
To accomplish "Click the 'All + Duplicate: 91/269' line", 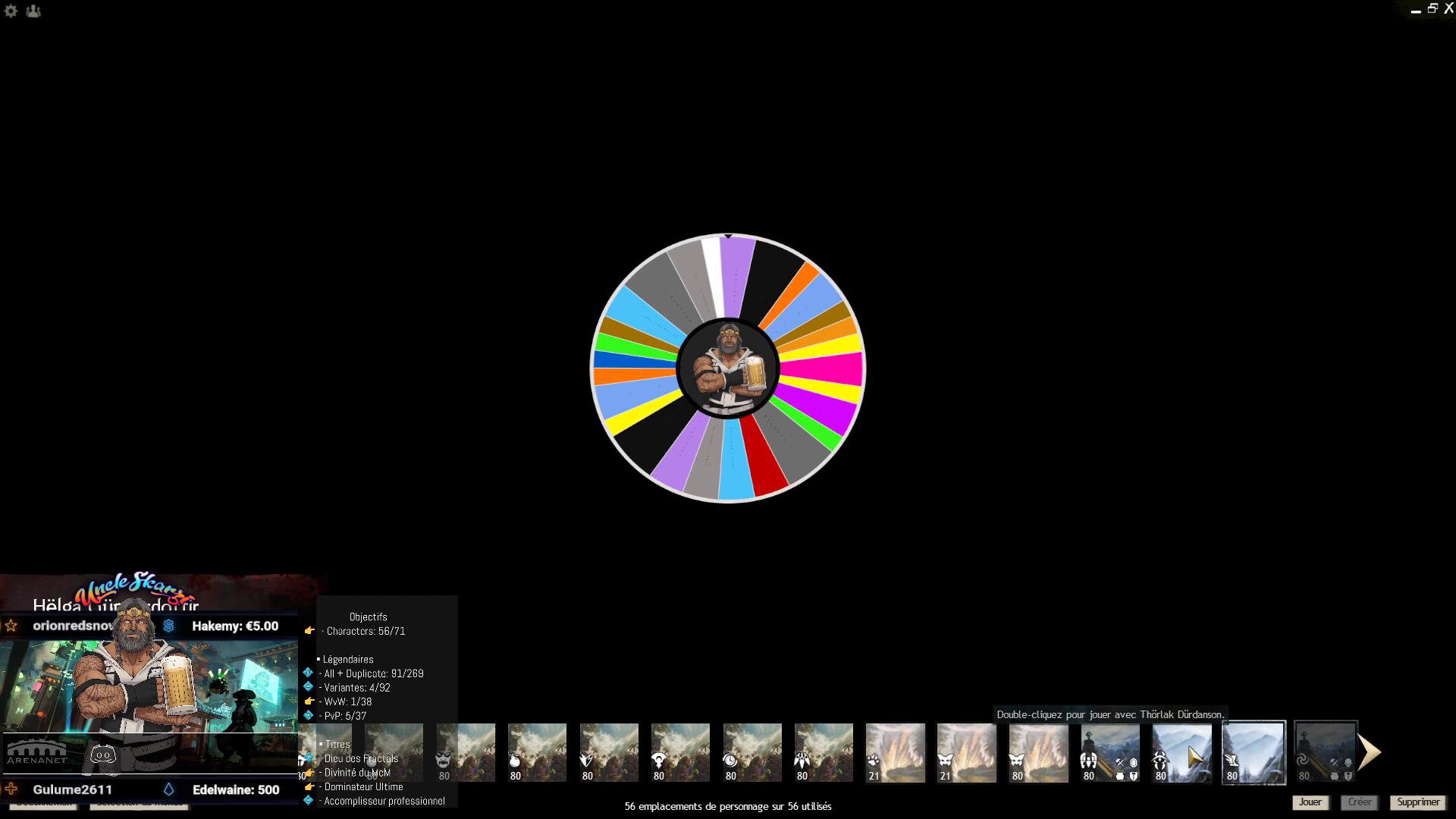I will coord(372,673).
